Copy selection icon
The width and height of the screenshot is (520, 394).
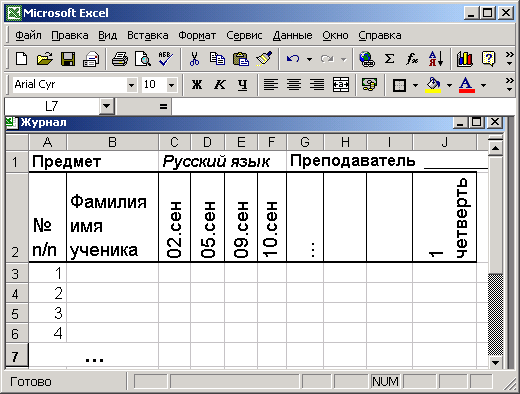coord(217,59)
